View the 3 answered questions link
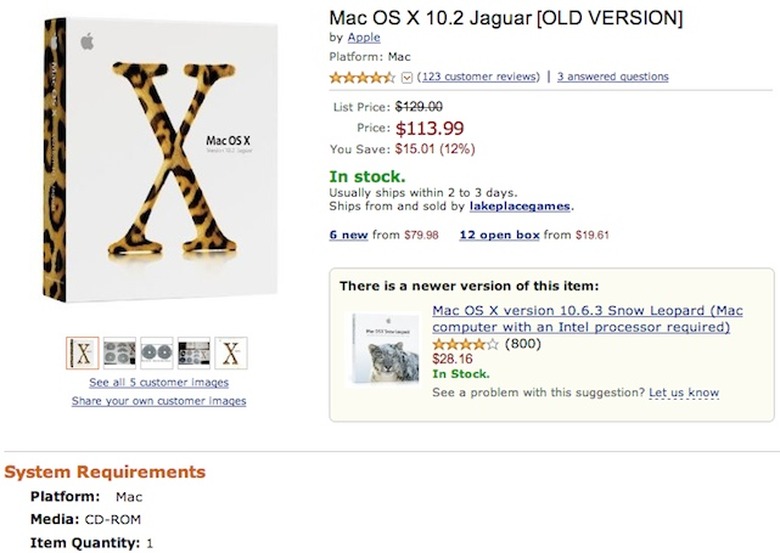The image size is (780, 553). pos(612,77)
